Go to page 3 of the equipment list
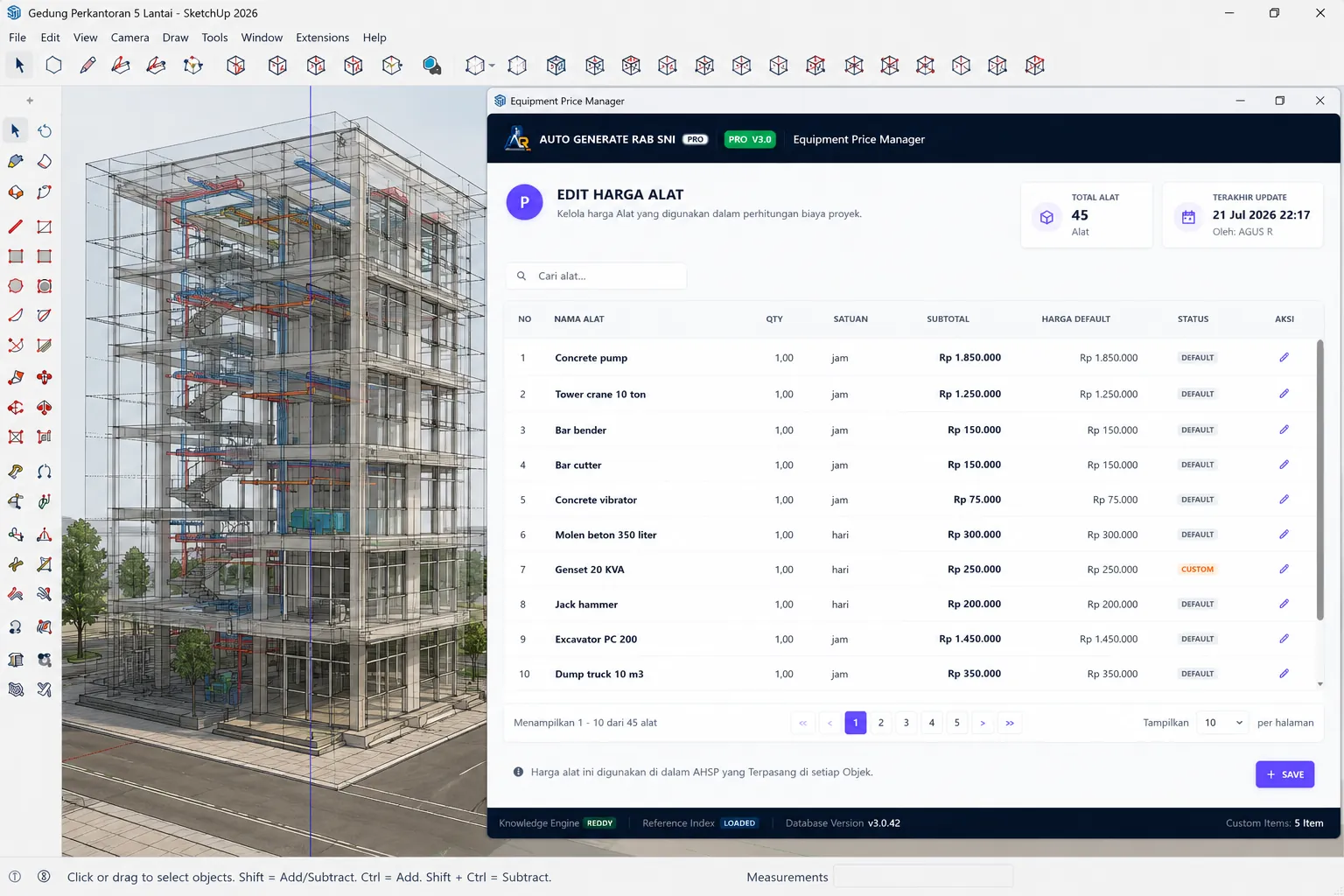 906,723
